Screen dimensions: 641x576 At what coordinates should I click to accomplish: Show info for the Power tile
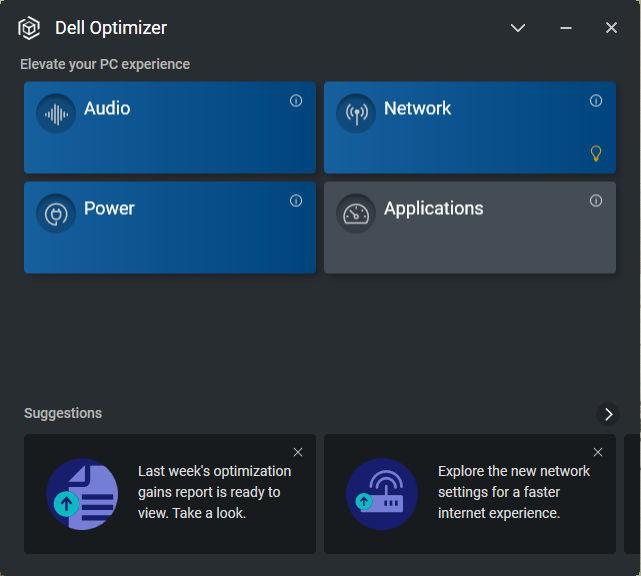coord(296,201)
